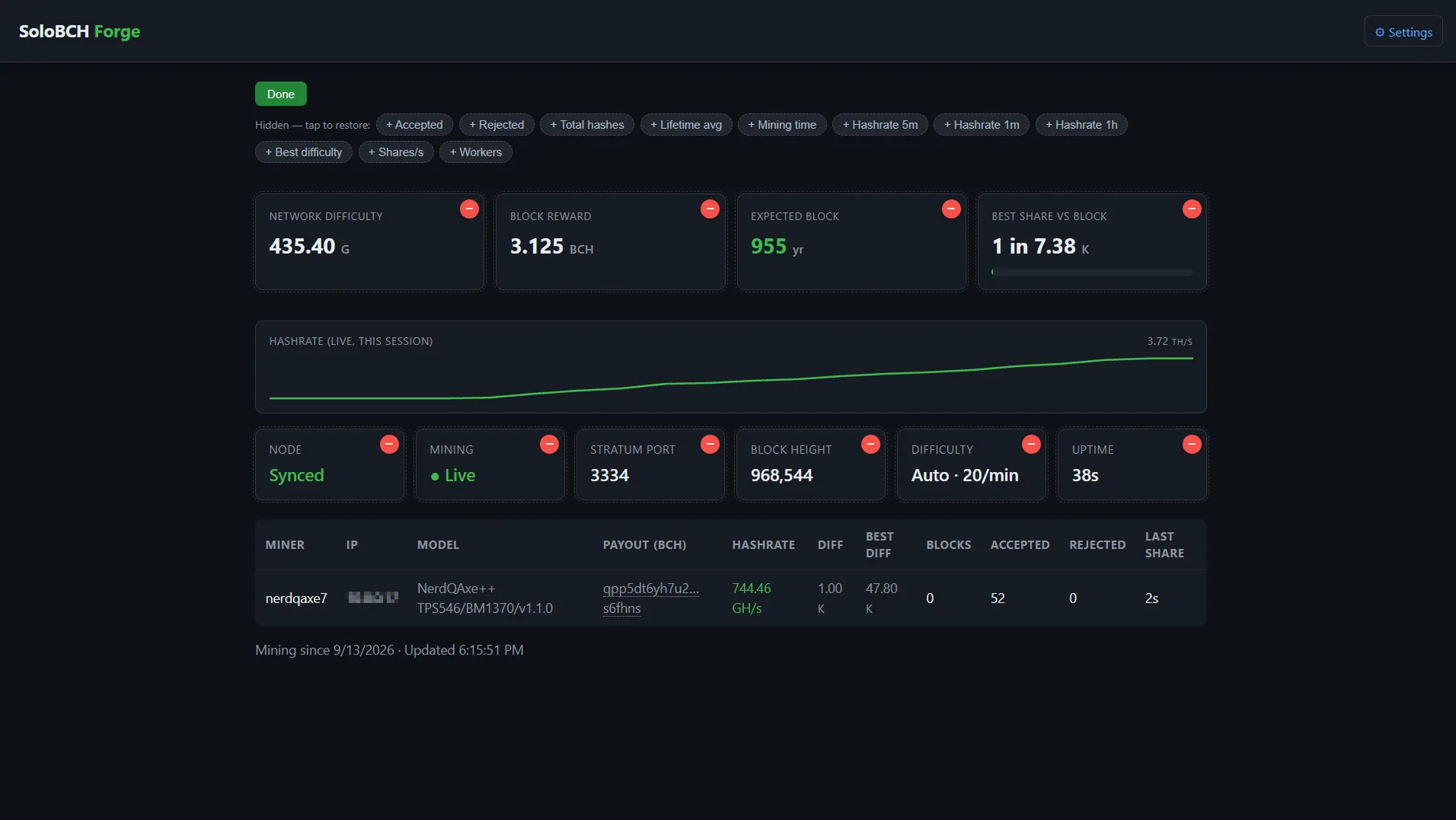Click the SoloBCH Forge logo
The image size is (1456, 820).
coord(80,31)
